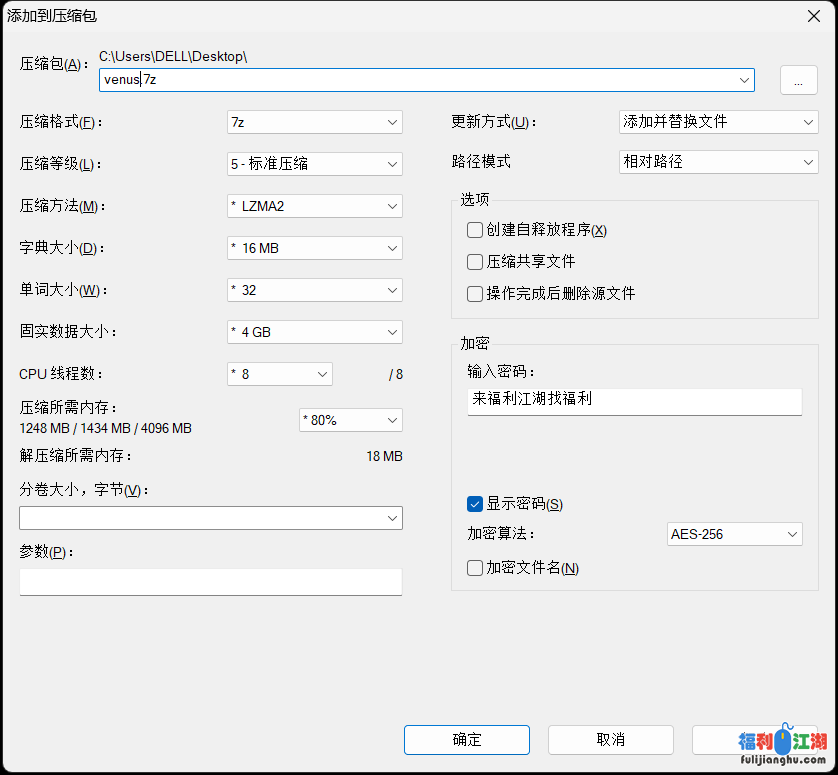Disable the 显示密码 show password checkbox
The image size is (838, 775).
point(474,503)
